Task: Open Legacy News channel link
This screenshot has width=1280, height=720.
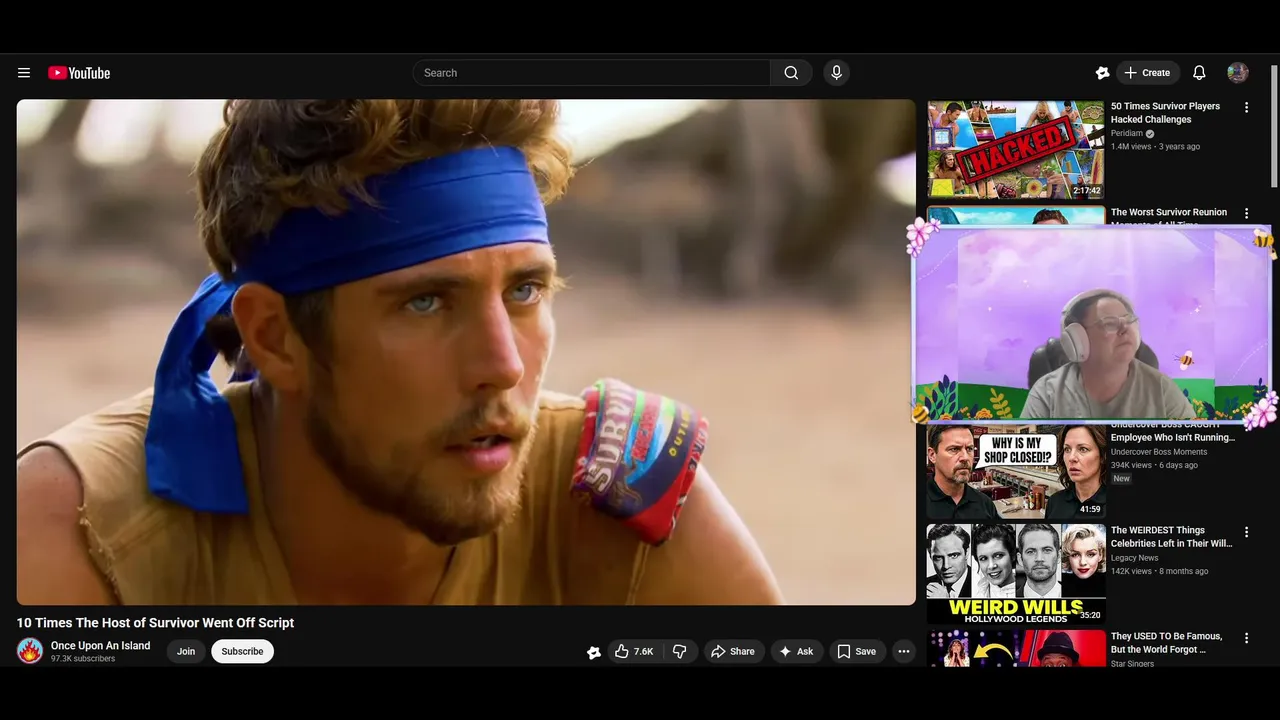Action: click(1135, 558)
